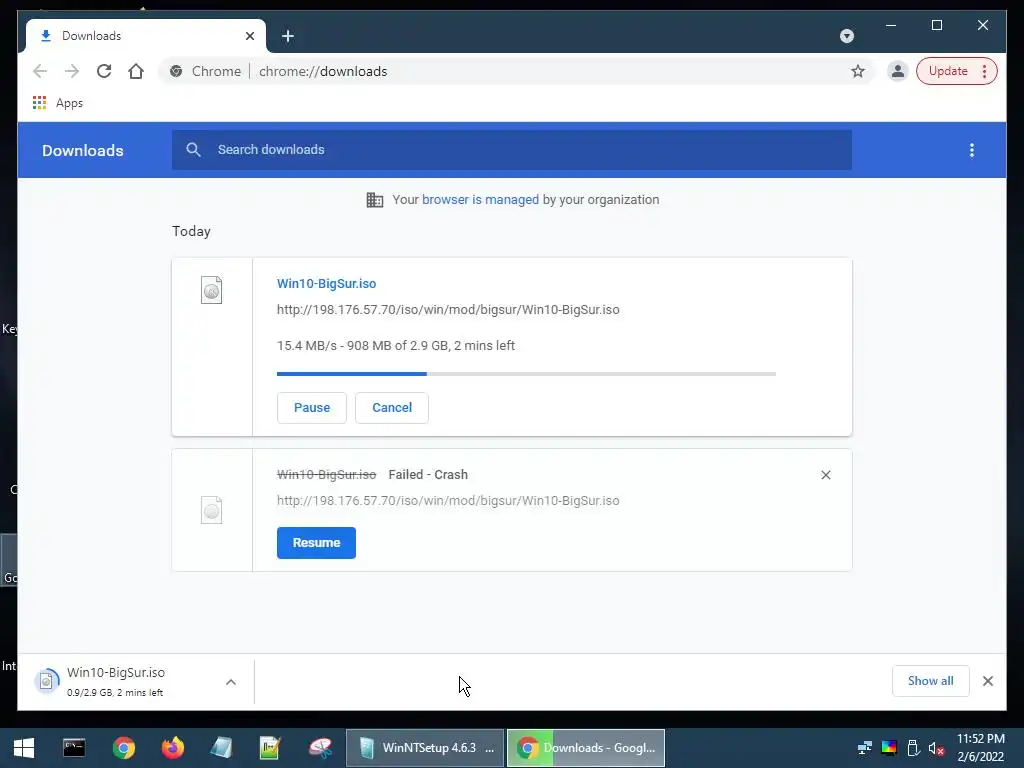1024x768 pixels.
Task: Click the 'Failed - Crash' status text
Action: [x=428, y=475]
